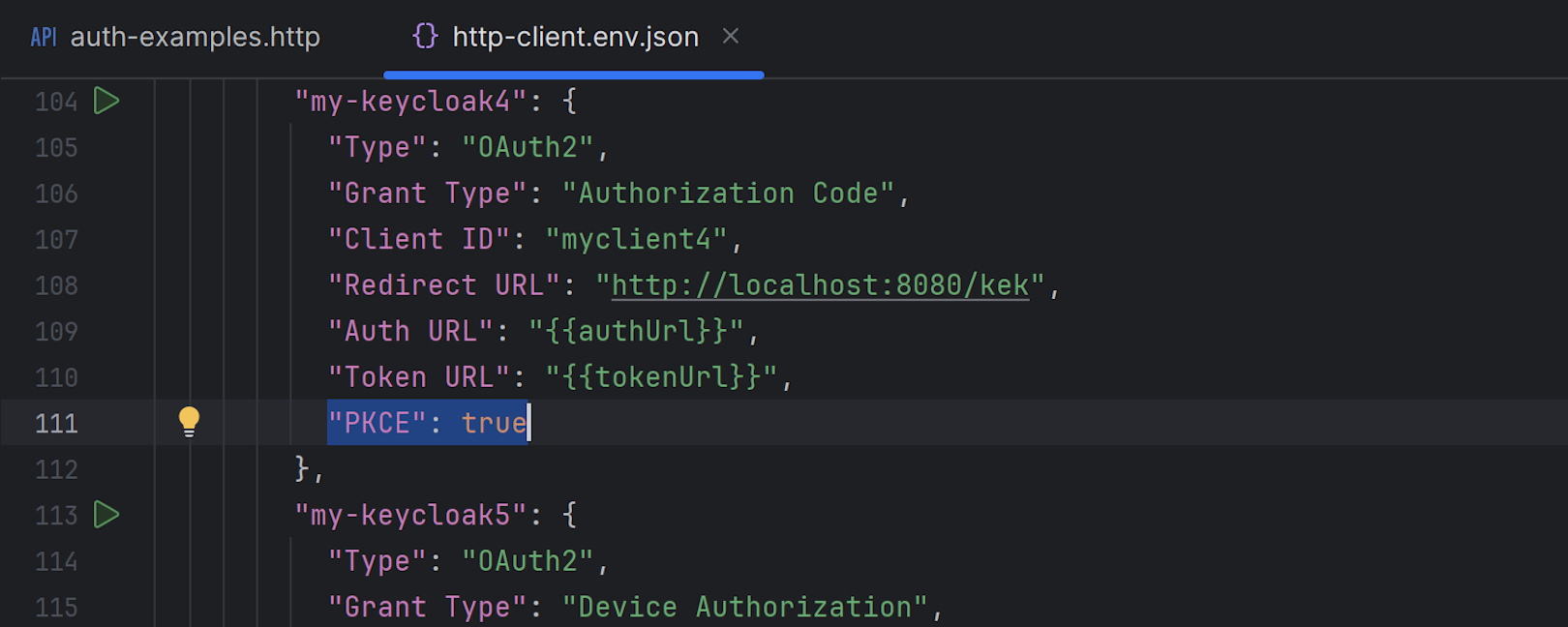
Task: Click the API icon on auth-examples.http tab
Action: [x=44, y=37]
